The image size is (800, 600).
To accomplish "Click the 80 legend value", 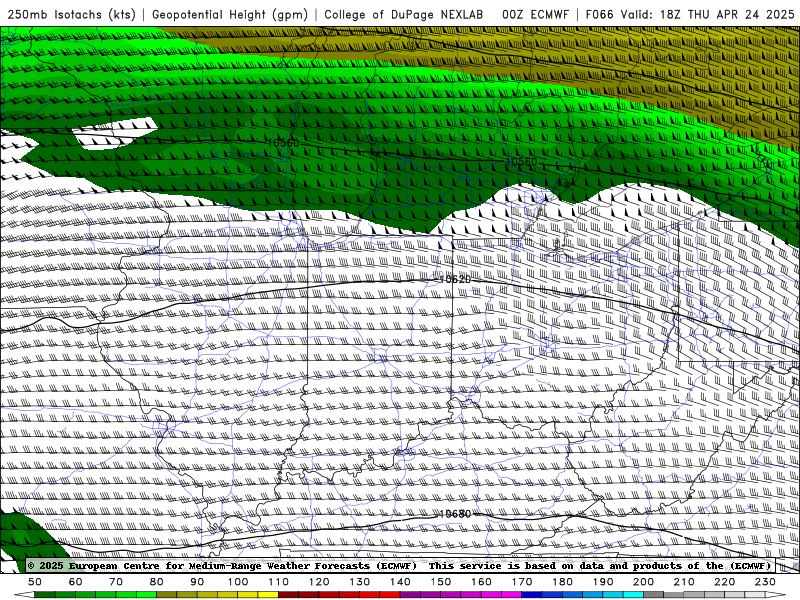I will click(157, 582).
